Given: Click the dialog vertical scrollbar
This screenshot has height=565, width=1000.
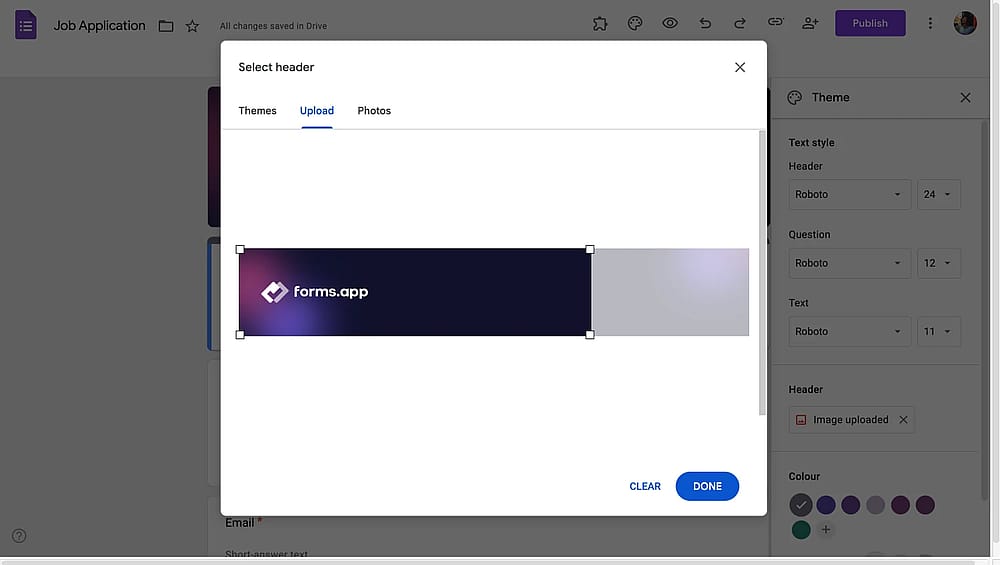Looking at the screenshot, I should pyautogui.click(x=761, y=272).
